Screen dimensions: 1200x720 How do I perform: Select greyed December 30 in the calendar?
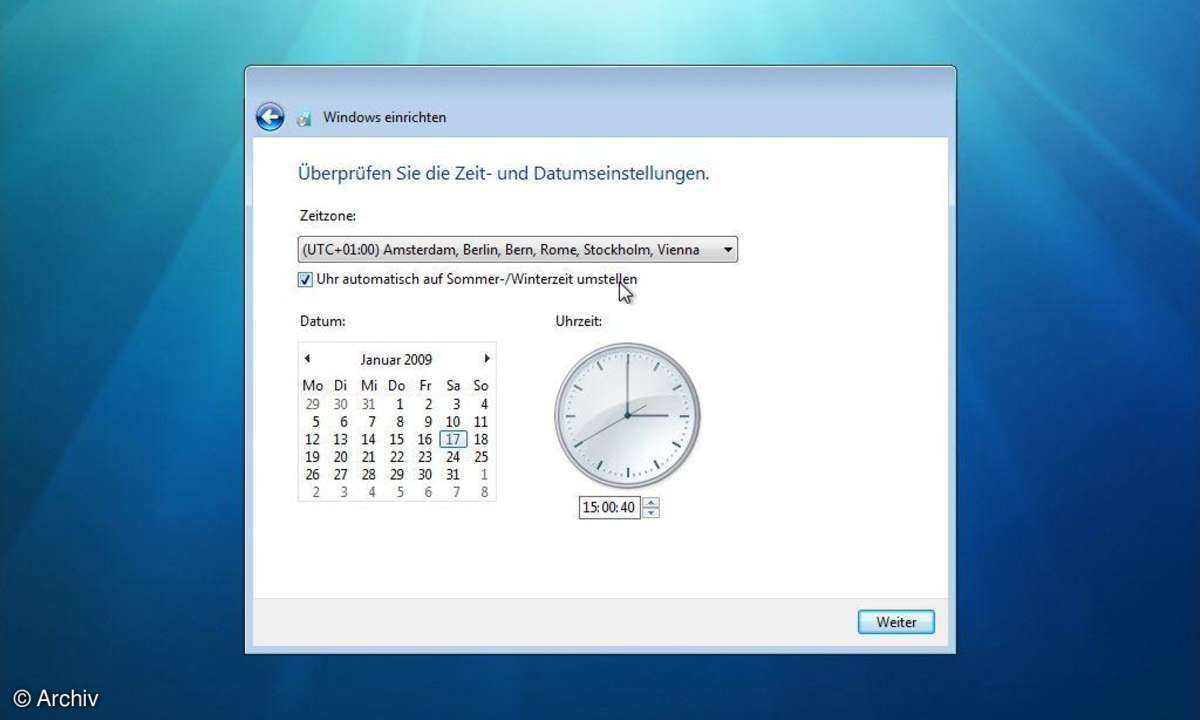click(x=340, y=404)
